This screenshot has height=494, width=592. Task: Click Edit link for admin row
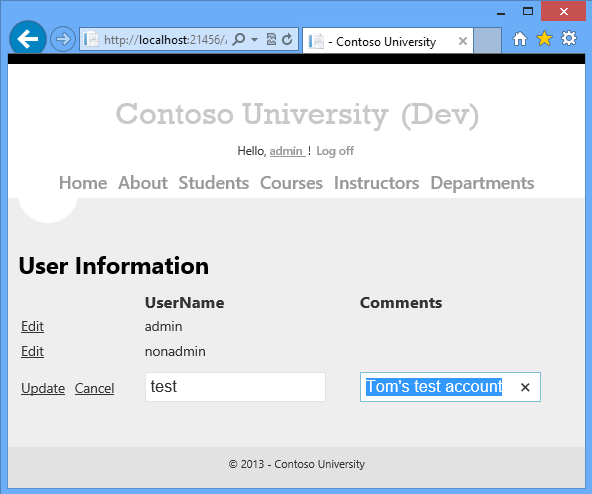(x=32, y=326)
